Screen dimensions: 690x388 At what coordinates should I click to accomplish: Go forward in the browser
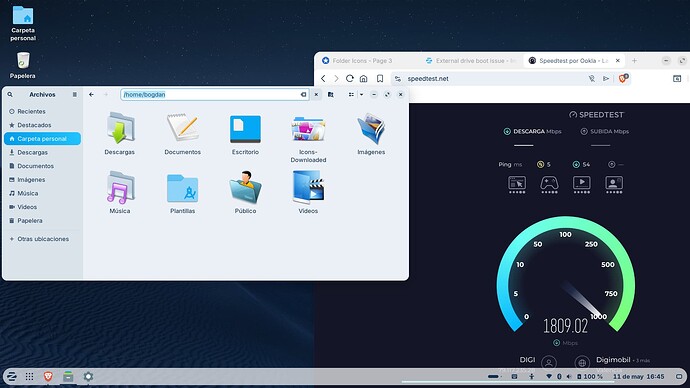(x=336, y=78)
